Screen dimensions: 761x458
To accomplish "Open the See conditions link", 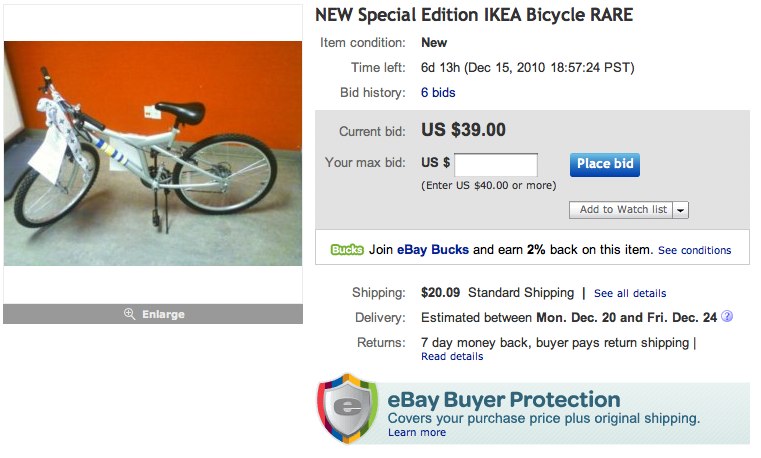I will click(694, 250).
